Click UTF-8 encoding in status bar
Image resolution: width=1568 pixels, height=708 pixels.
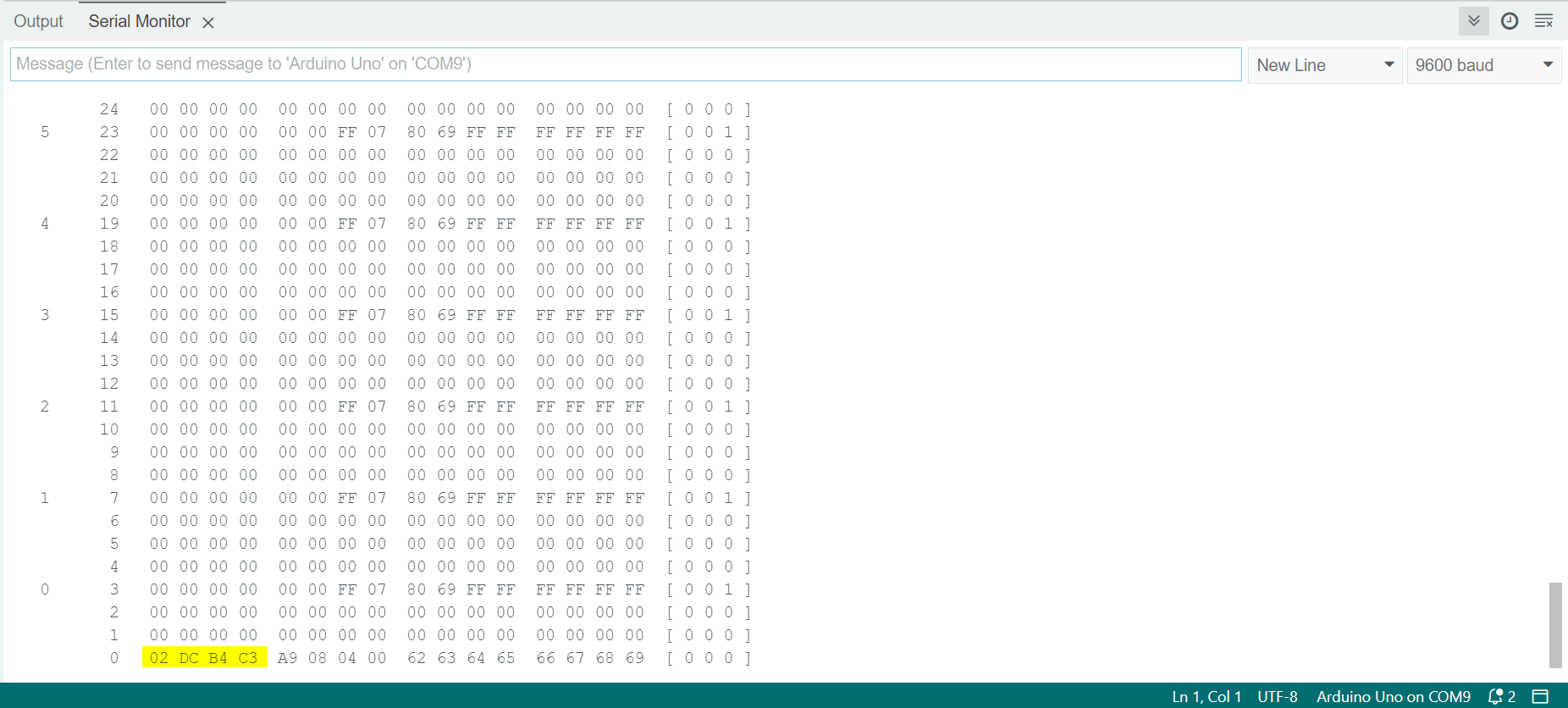tap(1277, 696)
